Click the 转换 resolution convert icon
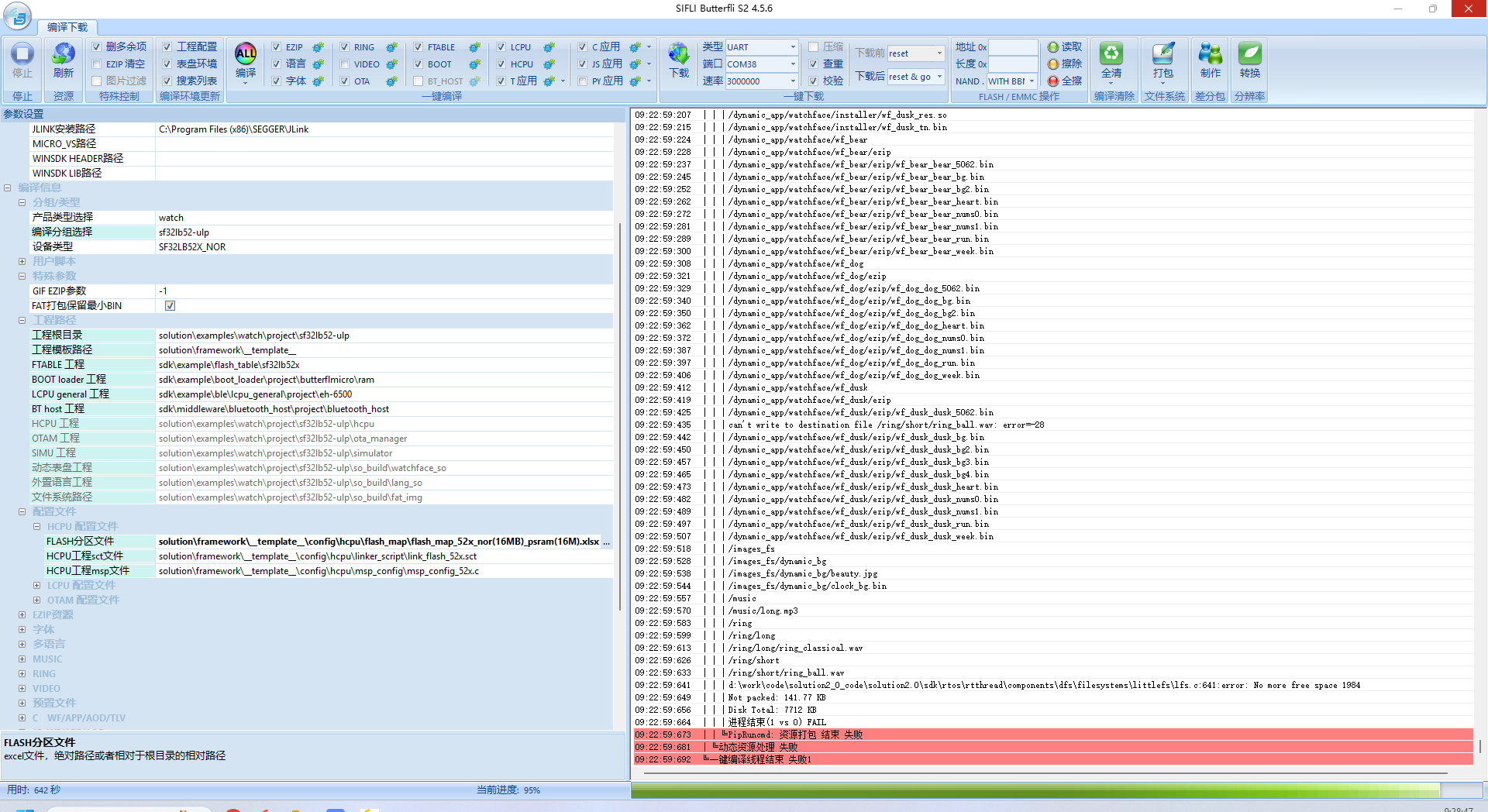 1249,54
